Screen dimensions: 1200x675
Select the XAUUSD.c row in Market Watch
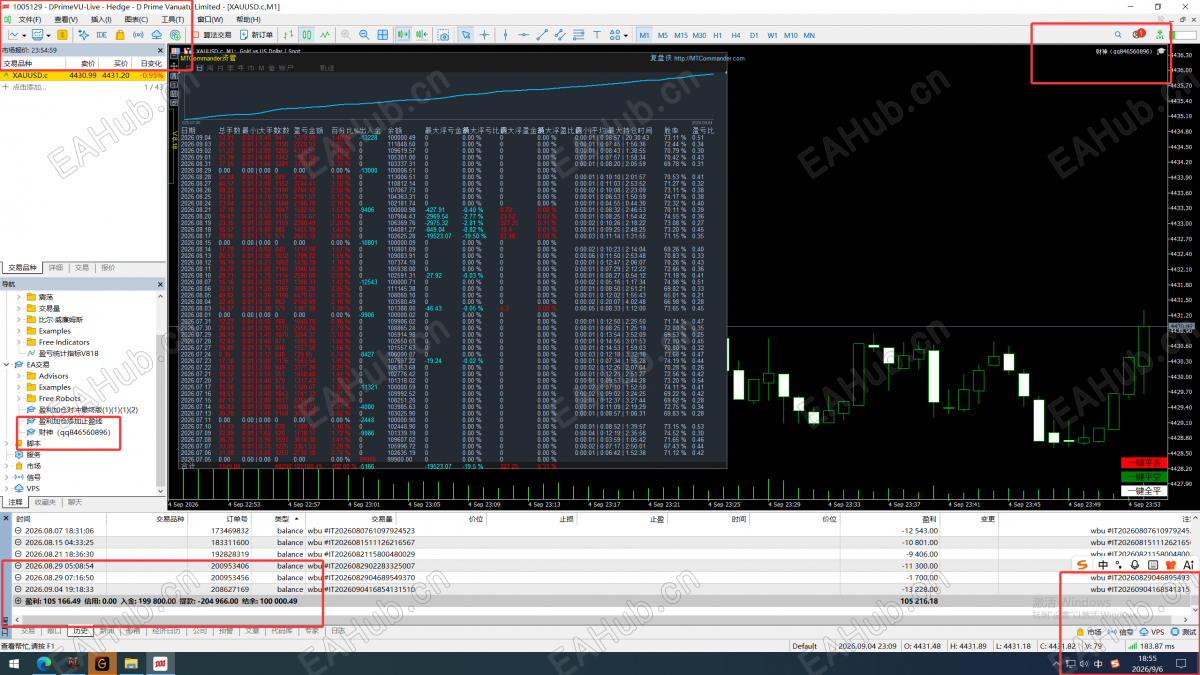tap(83, 75)
